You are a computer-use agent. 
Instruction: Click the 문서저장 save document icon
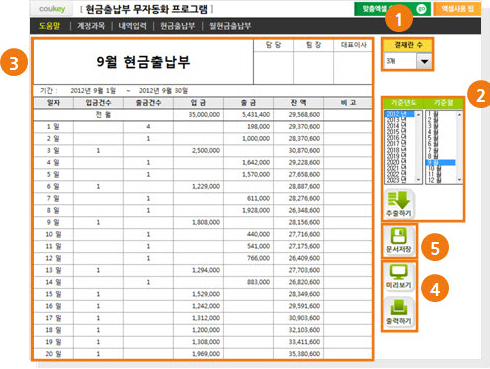tap(399, 240)
